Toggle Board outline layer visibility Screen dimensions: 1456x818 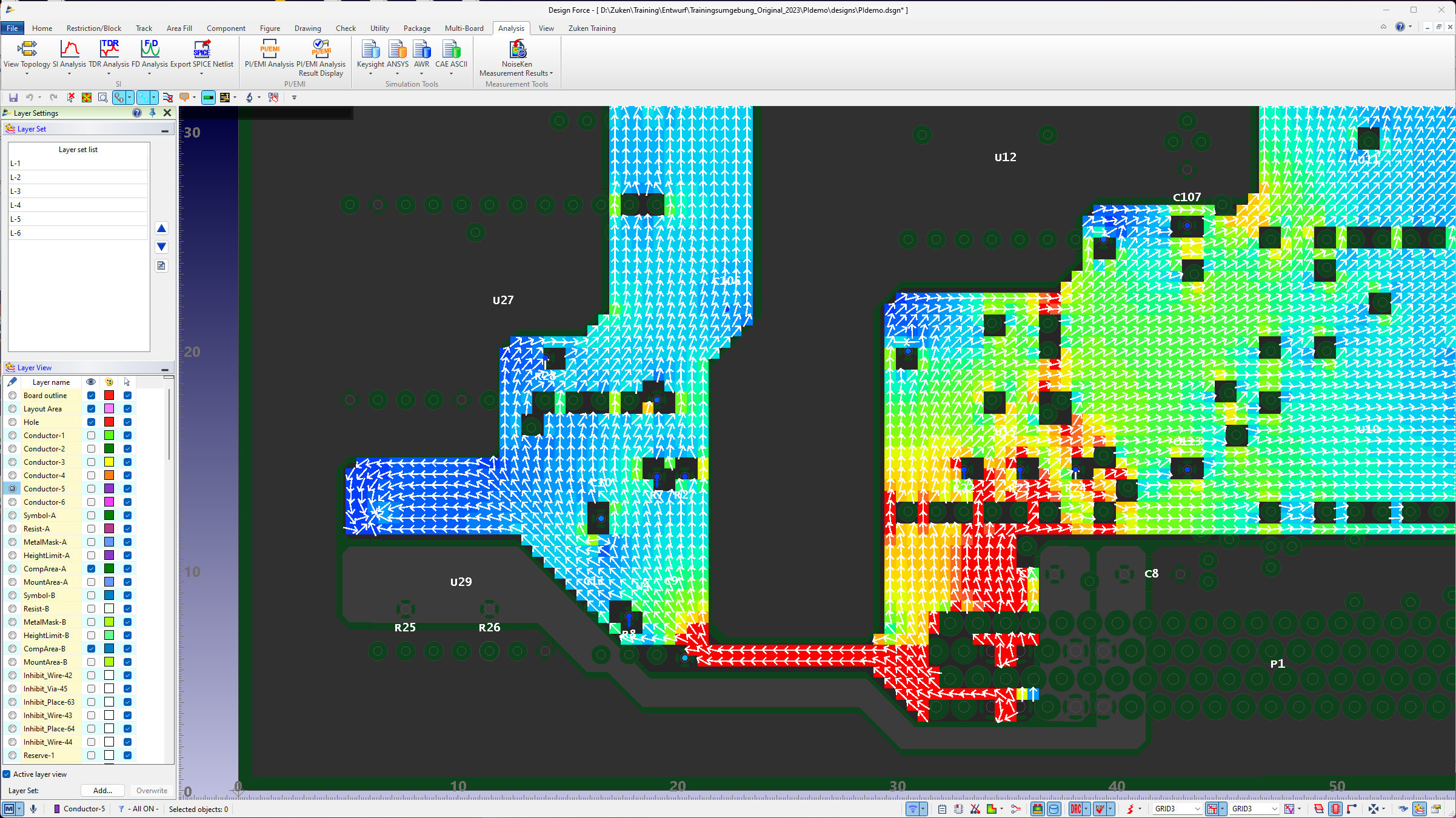click(x=91, y=395)
